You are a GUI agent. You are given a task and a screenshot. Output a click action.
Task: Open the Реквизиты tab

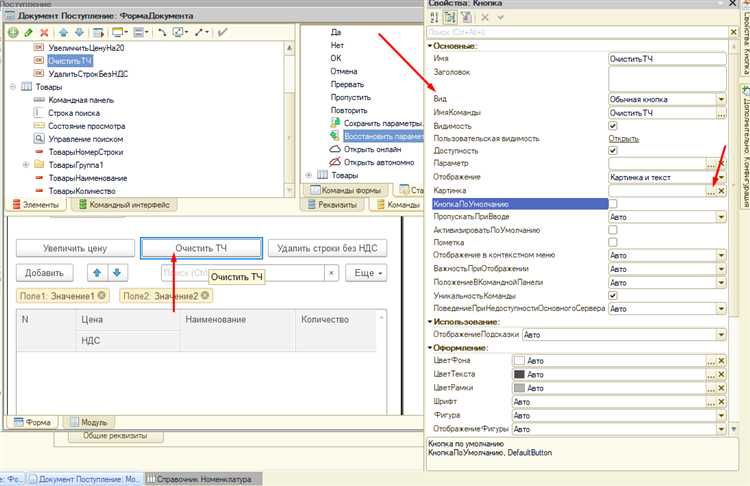(333, 205)
